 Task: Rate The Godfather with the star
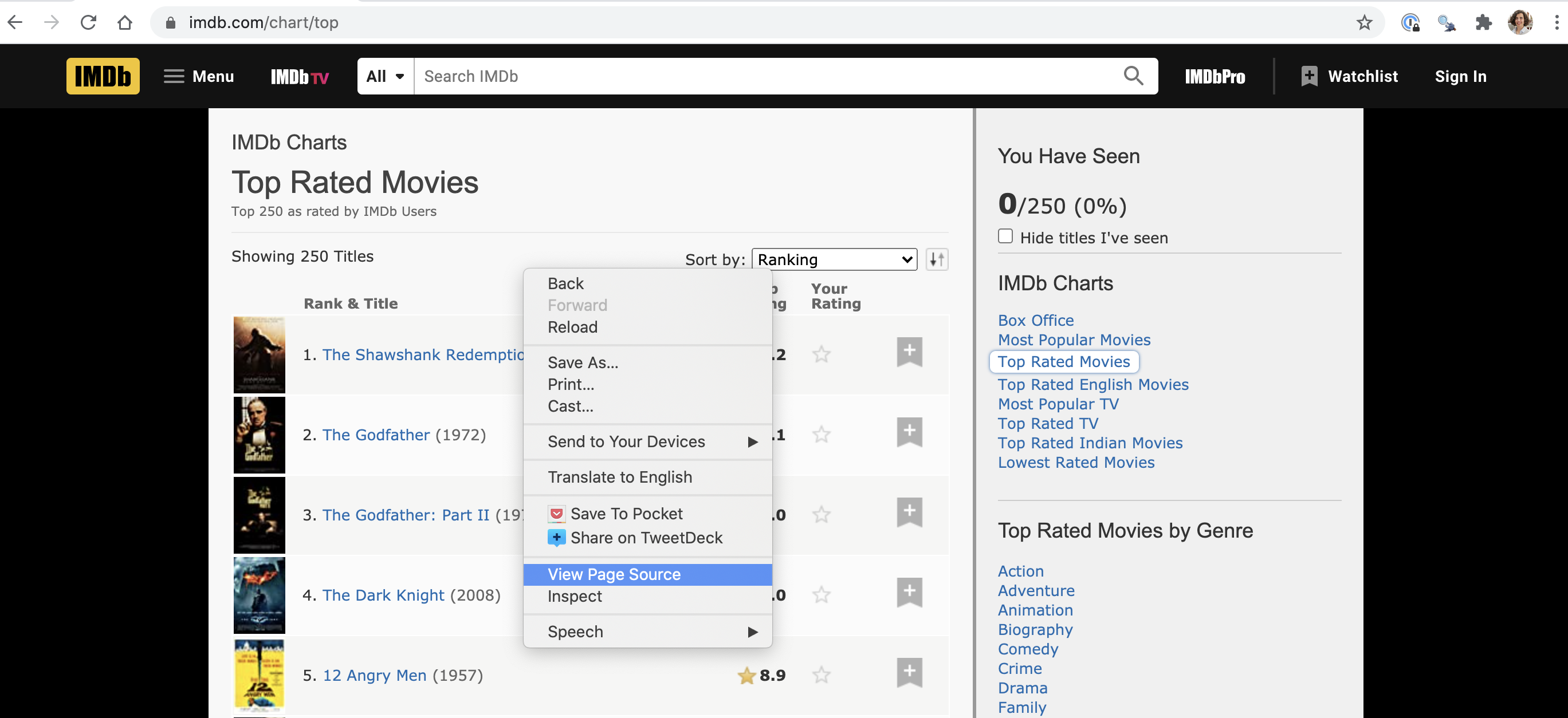[821, 435]
